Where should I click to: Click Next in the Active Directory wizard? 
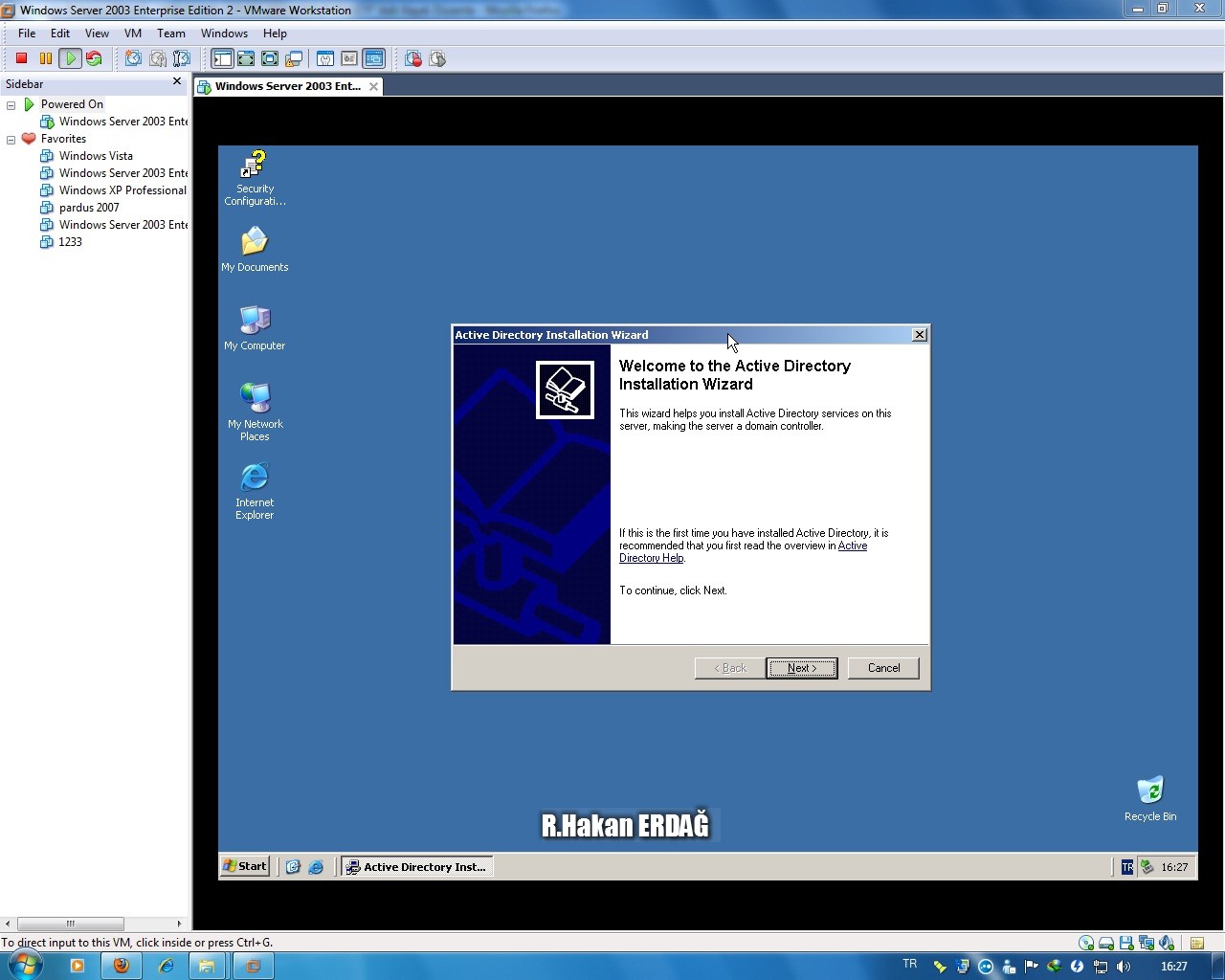pyautogui.click(x=802, y=668)
